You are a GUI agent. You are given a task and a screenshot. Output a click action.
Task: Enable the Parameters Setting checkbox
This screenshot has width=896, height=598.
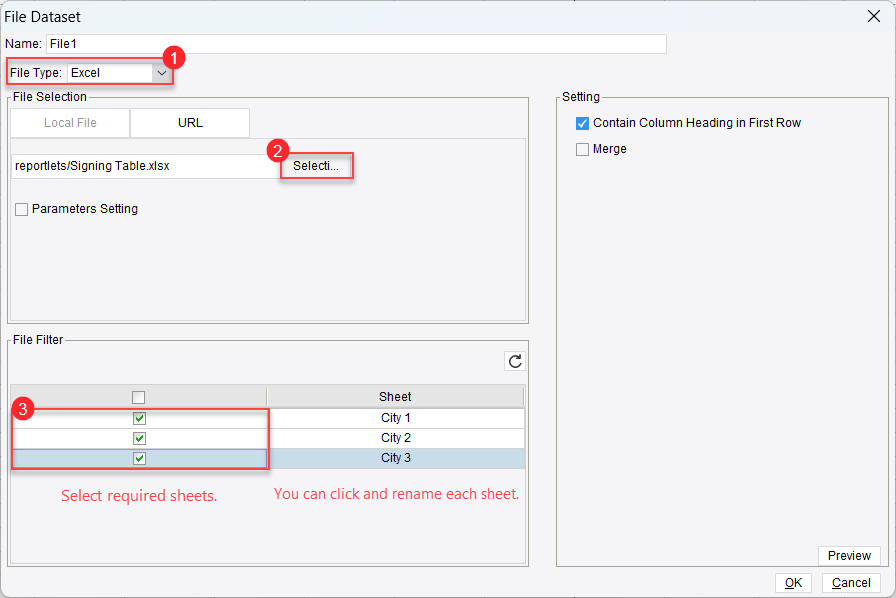pyautogui.click(x=21, y=209)
